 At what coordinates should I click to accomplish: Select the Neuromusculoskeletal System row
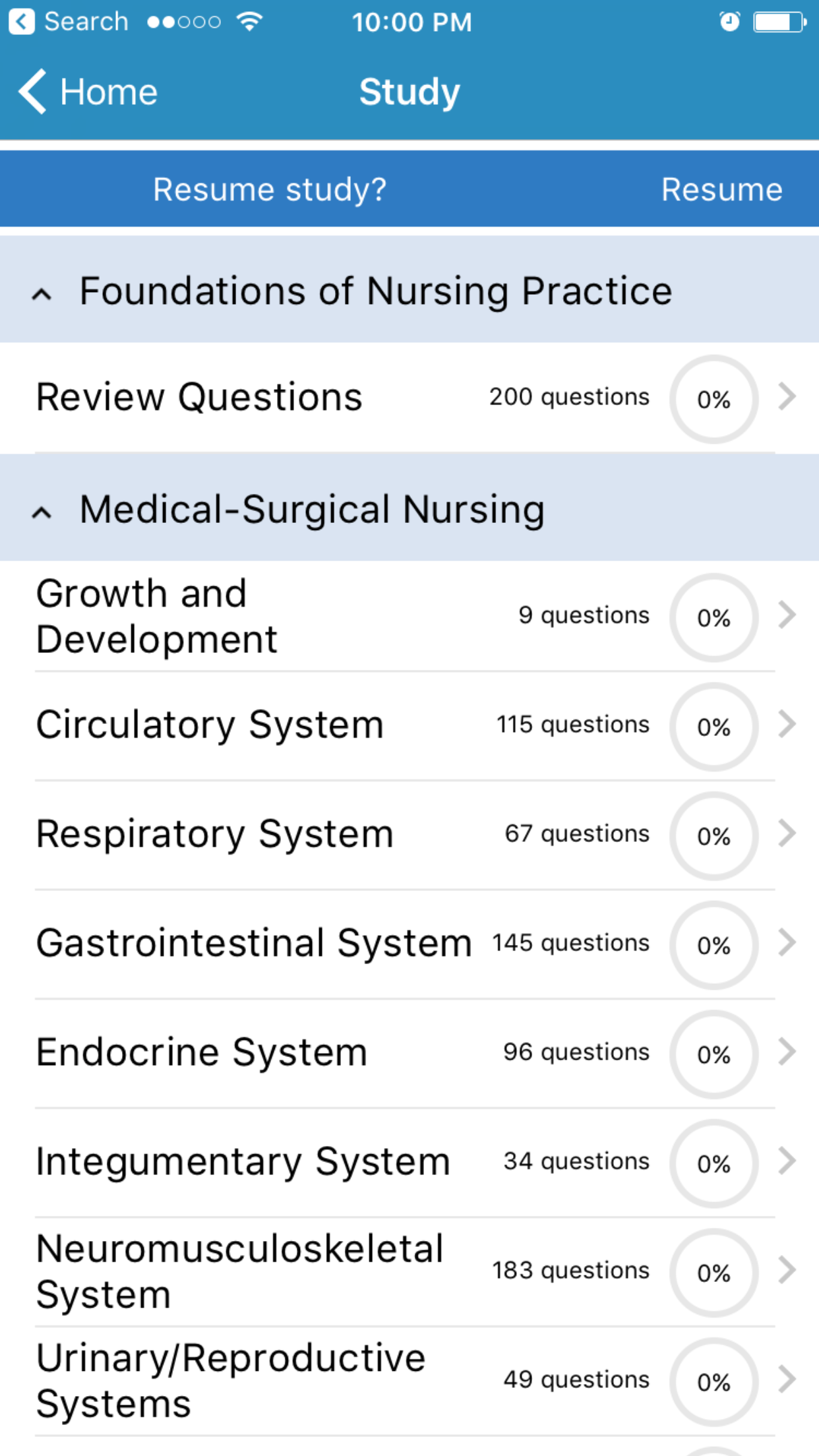(409, 1271)
